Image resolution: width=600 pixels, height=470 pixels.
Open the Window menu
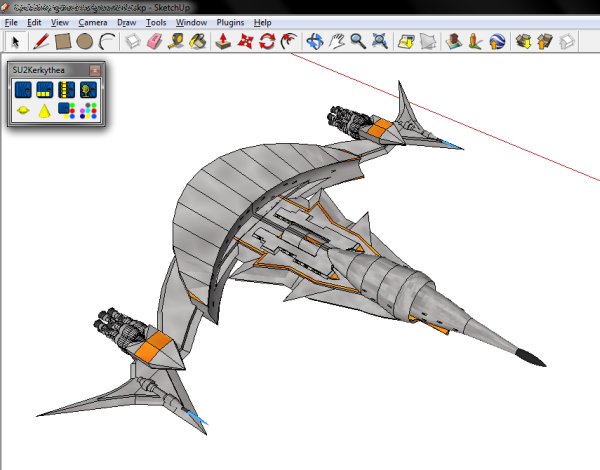191,23
